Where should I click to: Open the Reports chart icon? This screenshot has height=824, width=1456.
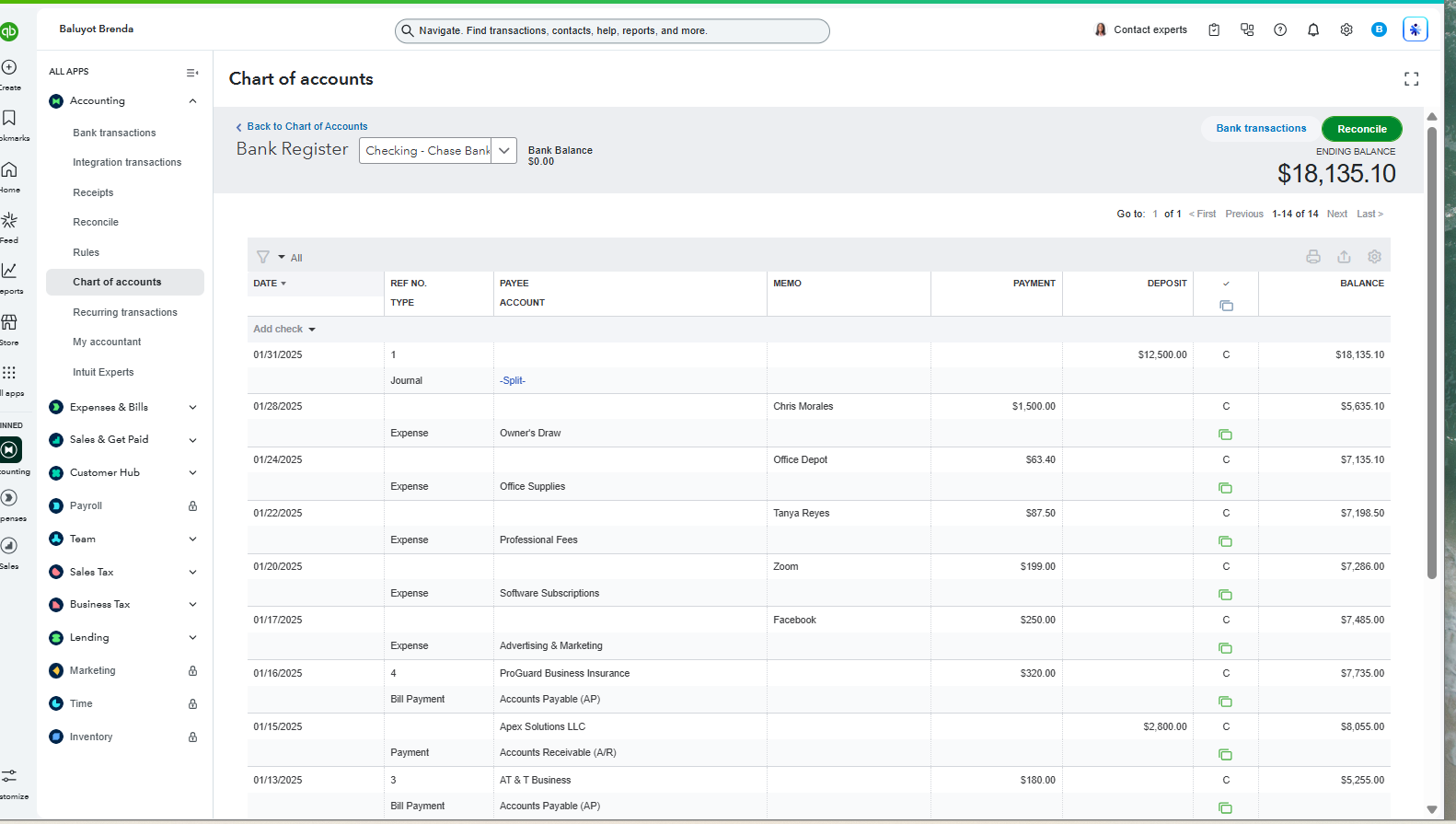click(9, 271)
